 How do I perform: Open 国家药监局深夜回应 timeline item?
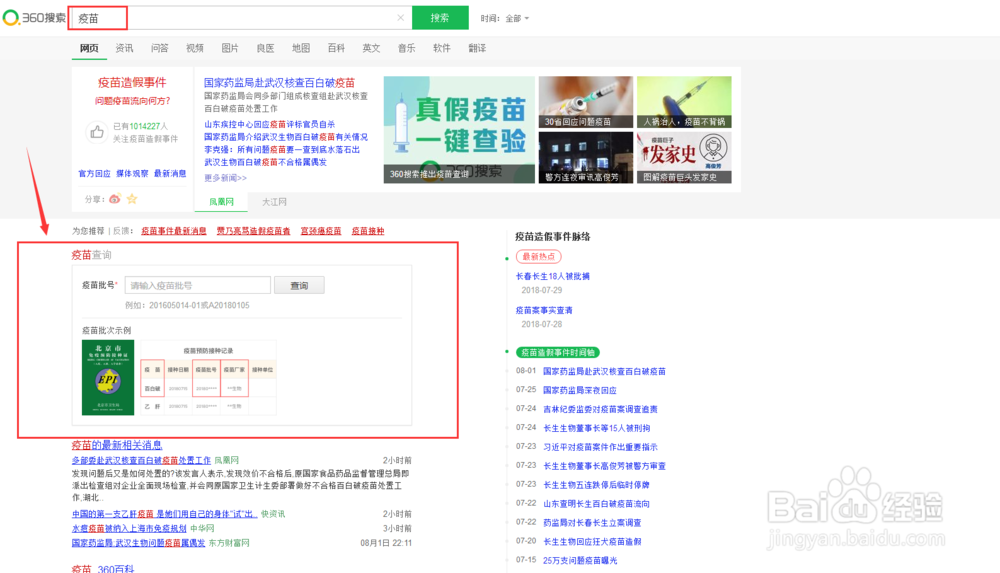pyautogui.click(x=580, y=390)
